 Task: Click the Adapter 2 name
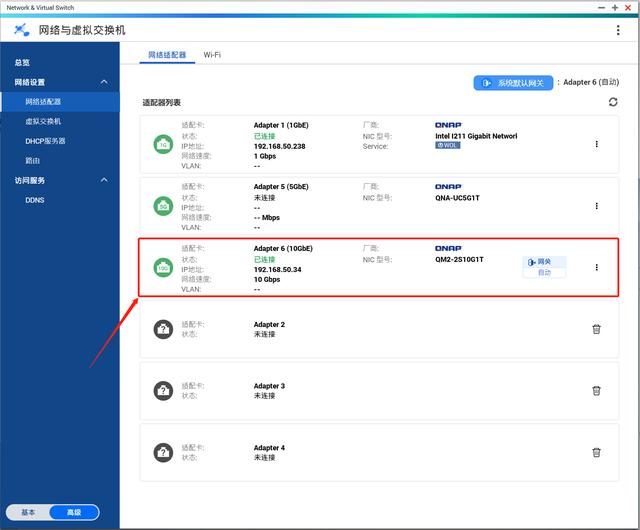pyautogui.click(x=269, y=325)
